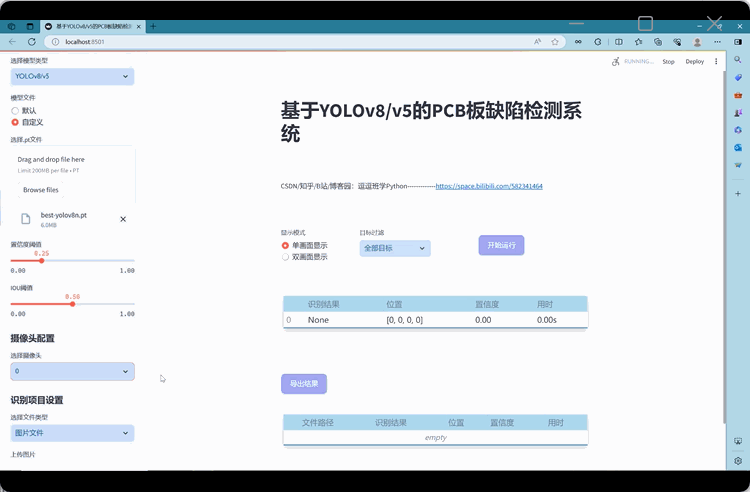Viewport: 750px width, 492px height.
Task: Click the 文件路径 column header
Action: click(318, 423)
